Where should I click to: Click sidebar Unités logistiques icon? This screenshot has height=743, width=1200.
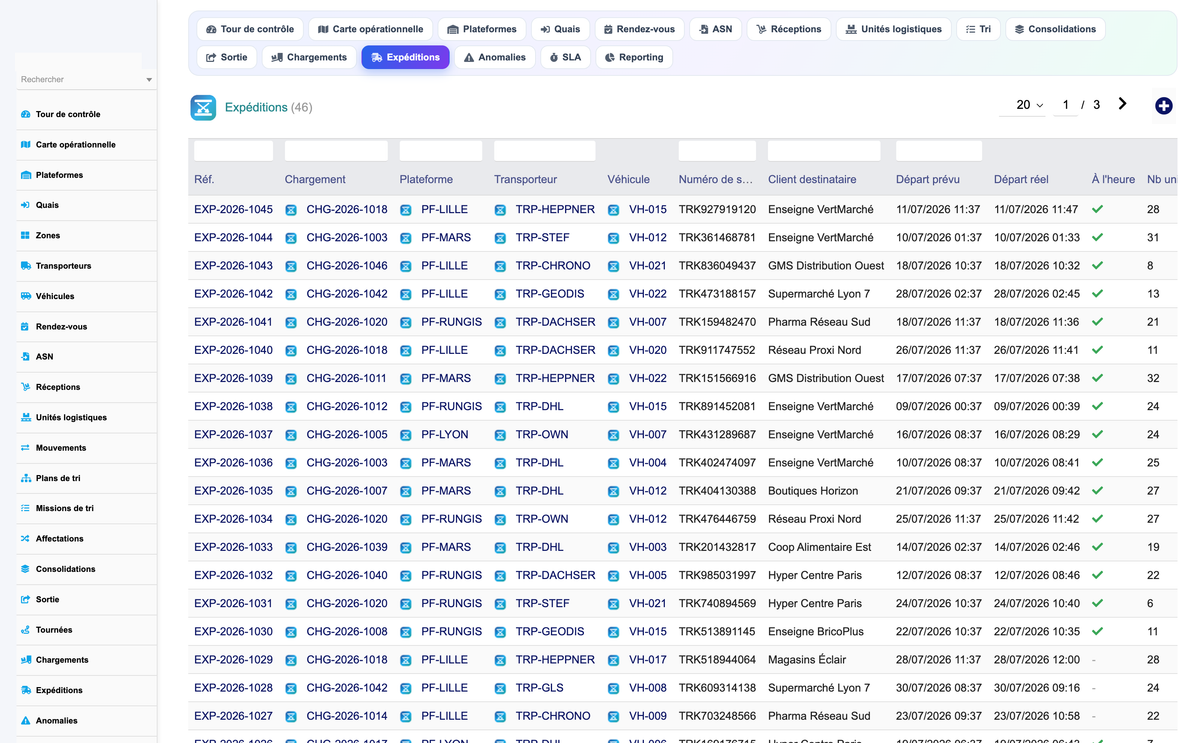pos(25,418)
